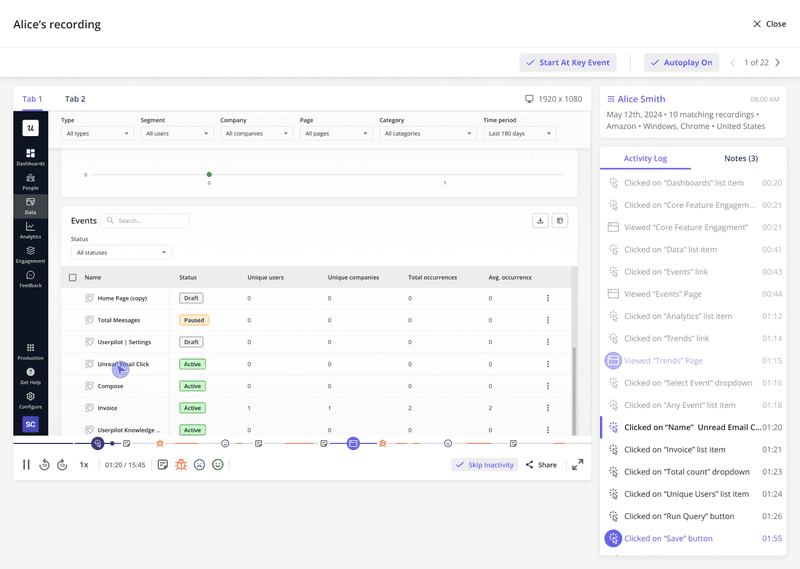Click the Share button
The image size is (800, 569).
pos(541,465)
